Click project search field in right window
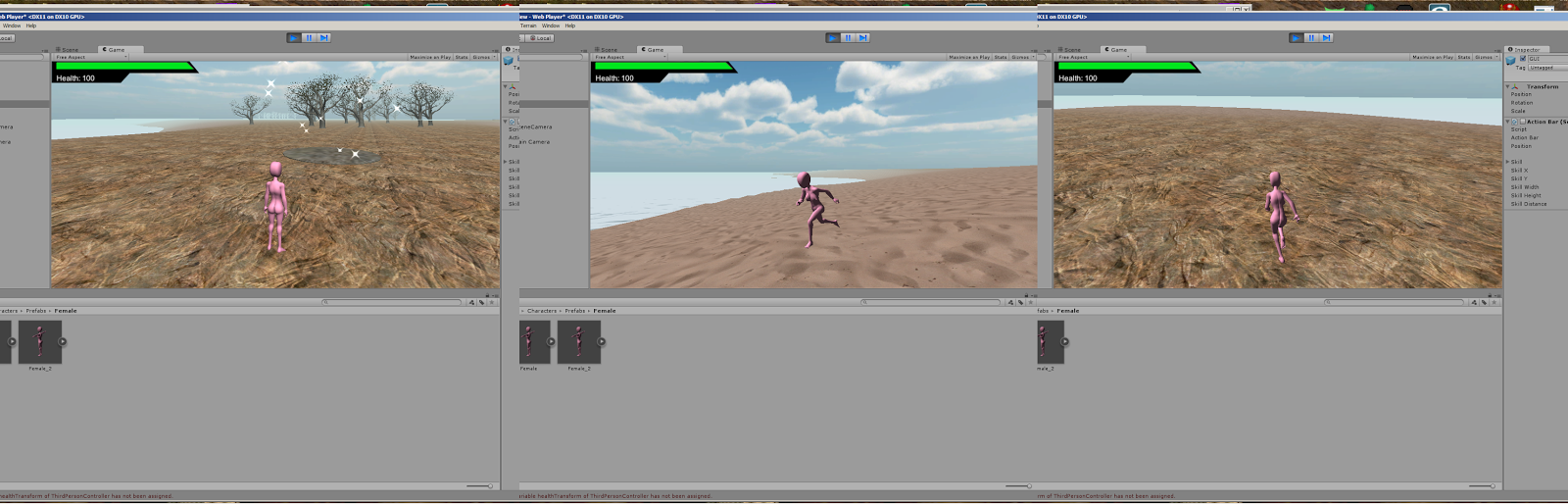 click(1395, 302)
